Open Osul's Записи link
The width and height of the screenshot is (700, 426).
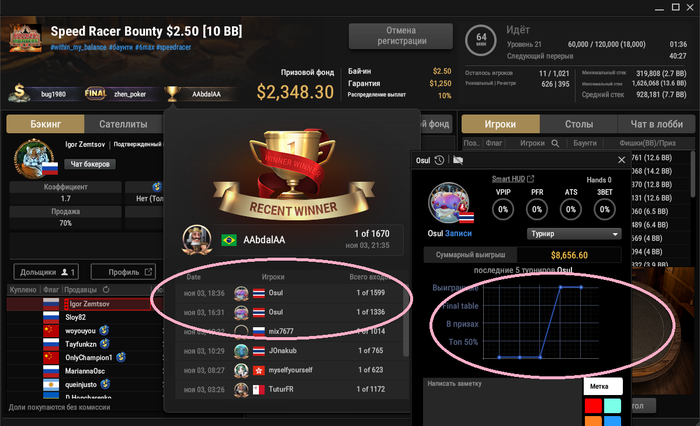point(458,233)
